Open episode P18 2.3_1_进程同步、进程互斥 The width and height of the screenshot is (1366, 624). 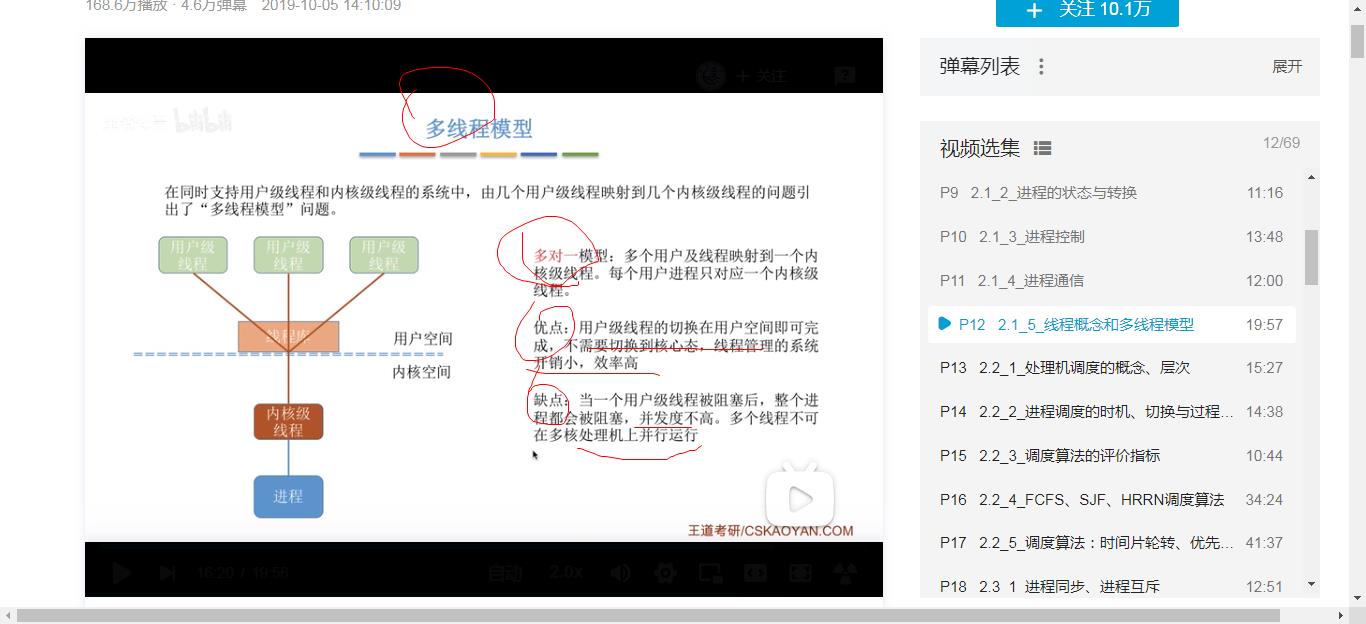[x=1112, y=587]
